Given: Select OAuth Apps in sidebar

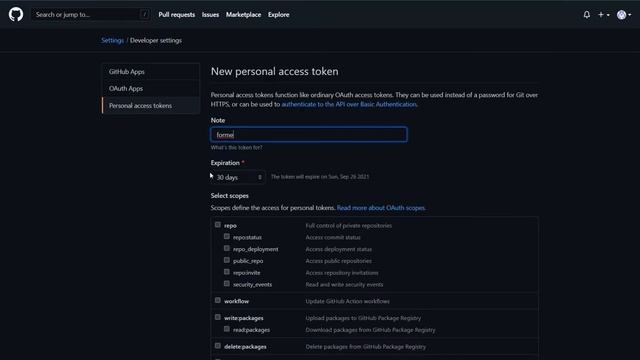Looking at the screenshot, I should (x=151, y=89).
